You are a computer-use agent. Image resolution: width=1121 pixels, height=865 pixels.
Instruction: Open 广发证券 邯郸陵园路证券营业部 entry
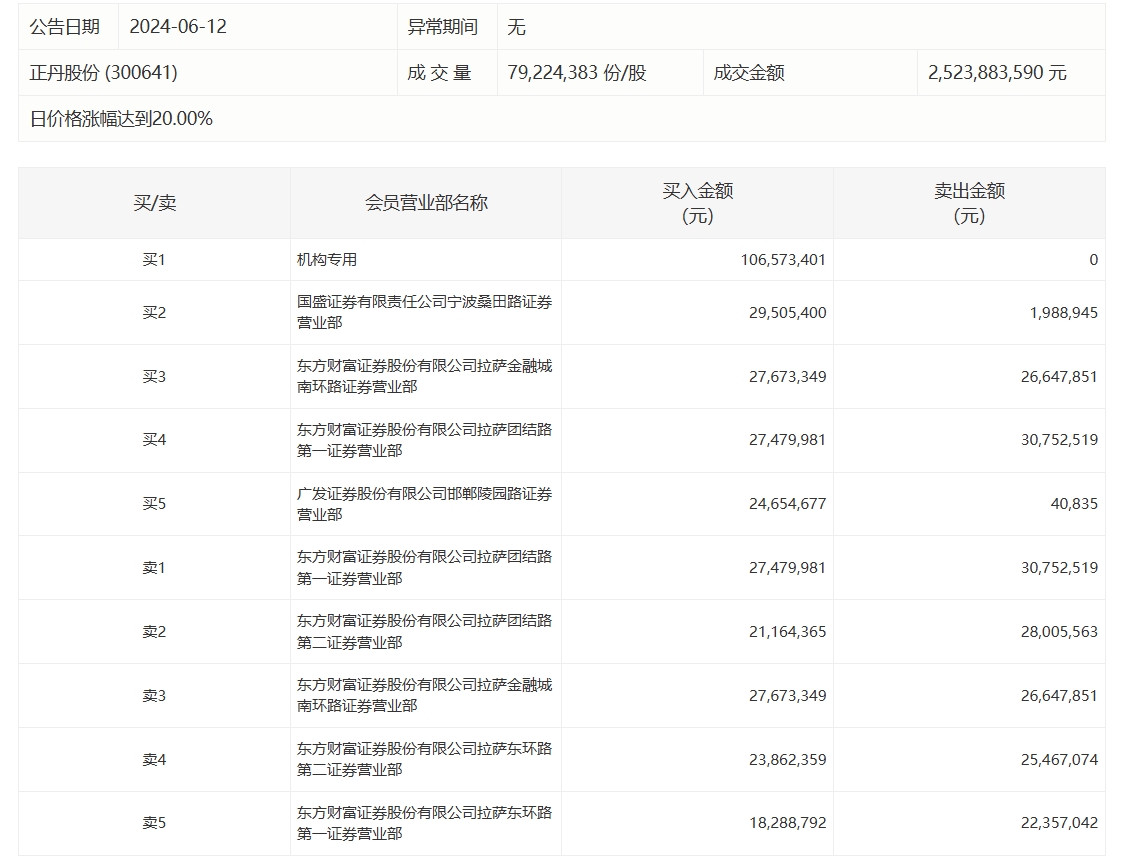click(424, 504)
